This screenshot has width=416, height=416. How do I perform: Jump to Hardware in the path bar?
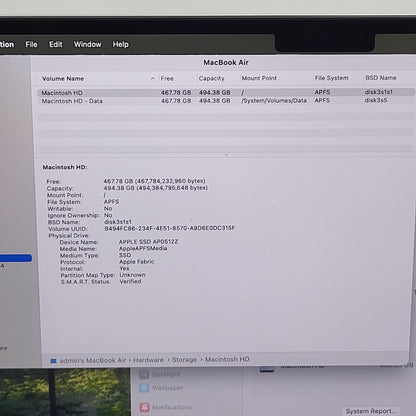[x=148, y=360]
